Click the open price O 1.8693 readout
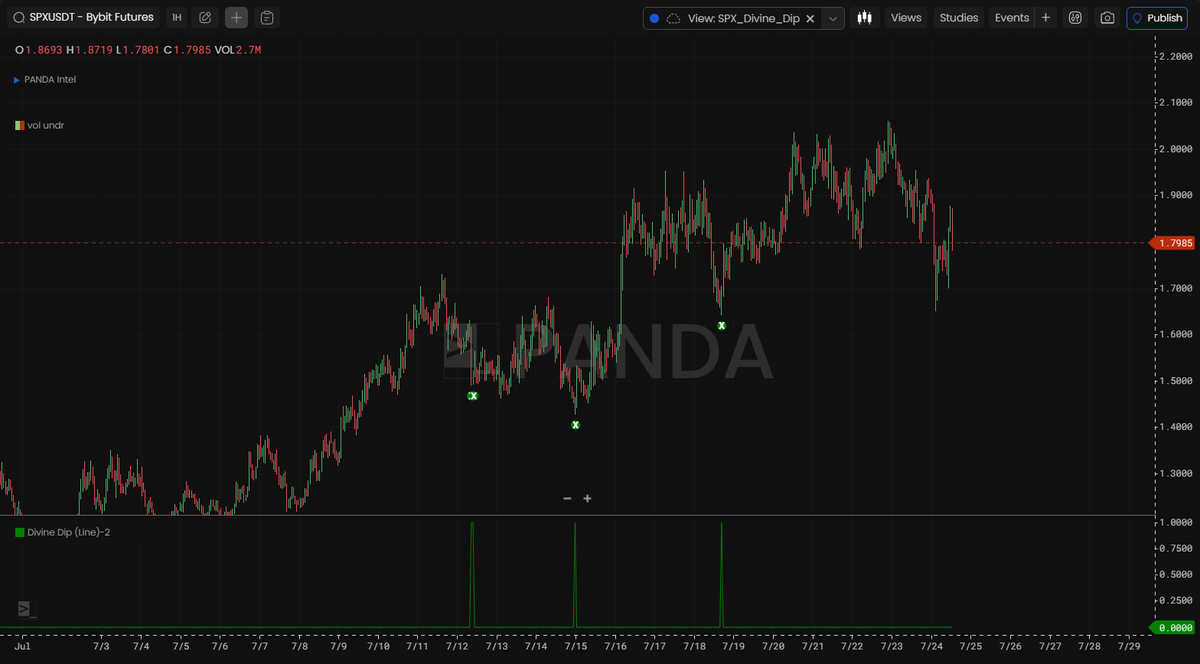The height and width of the screenshot is (664, 1200). [38, 50]
